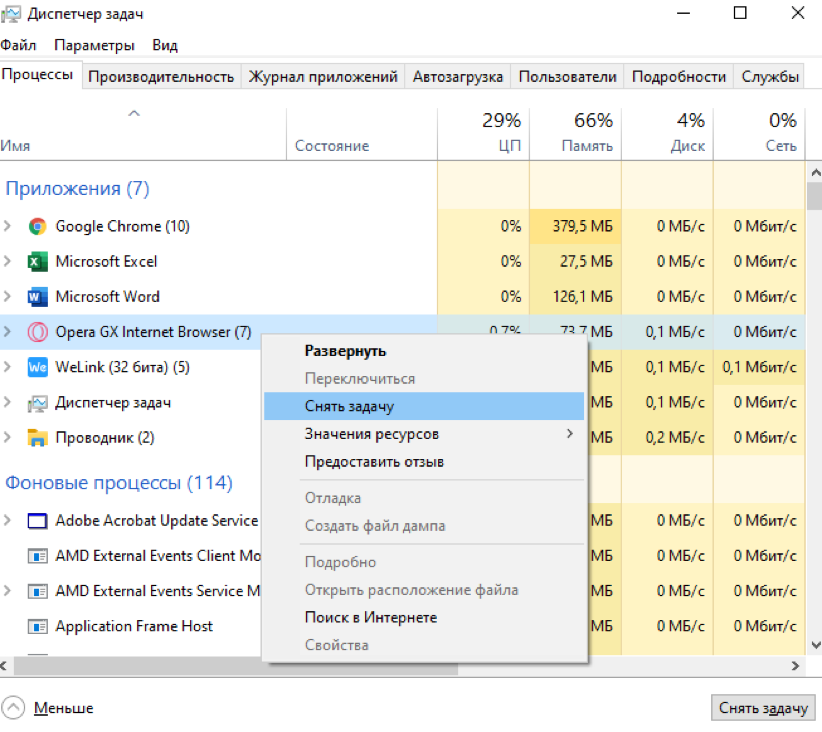Open the Значения ресурсов submenu
The height and width of the screenshot is (732, 822).
(424, 434)
